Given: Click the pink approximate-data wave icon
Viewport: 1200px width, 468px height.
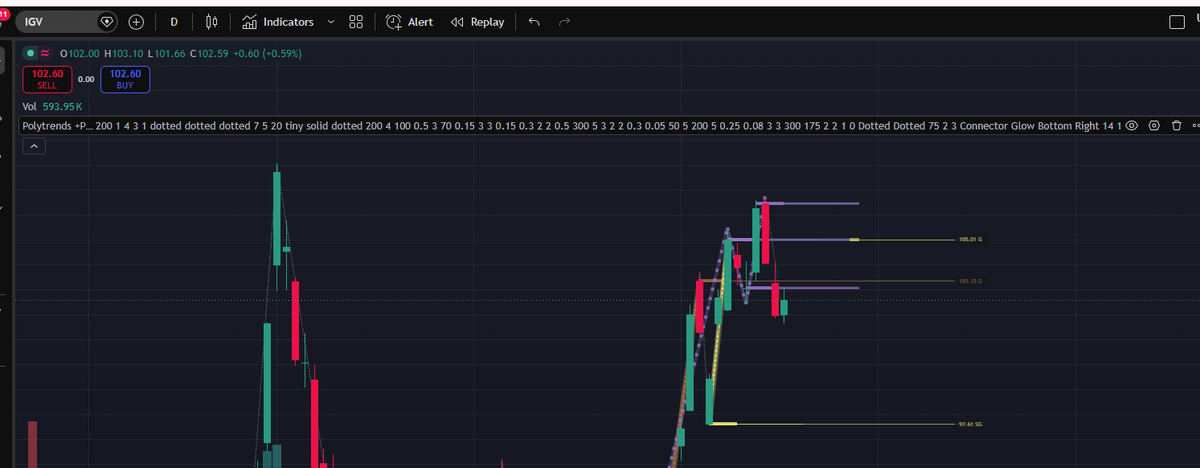Looking at the screenshot, I should click(x=46, y=53).
